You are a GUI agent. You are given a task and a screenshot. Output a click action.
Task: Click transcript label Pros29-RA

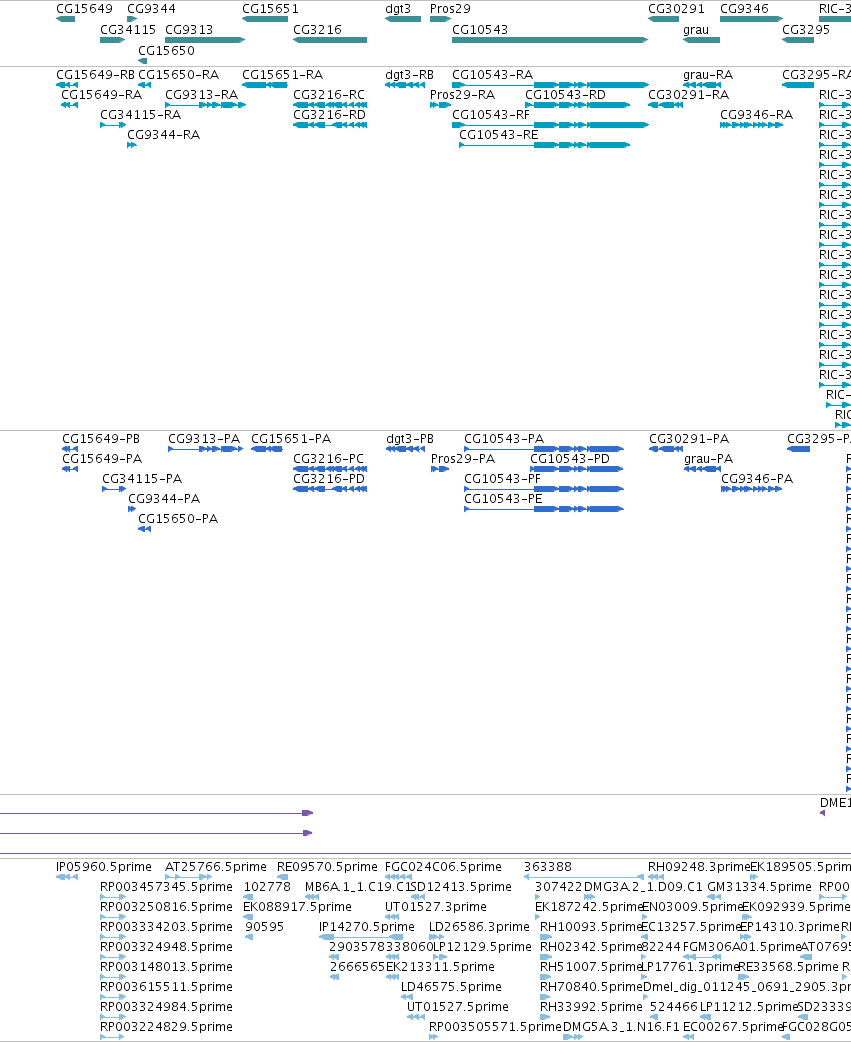coord(462,95)
